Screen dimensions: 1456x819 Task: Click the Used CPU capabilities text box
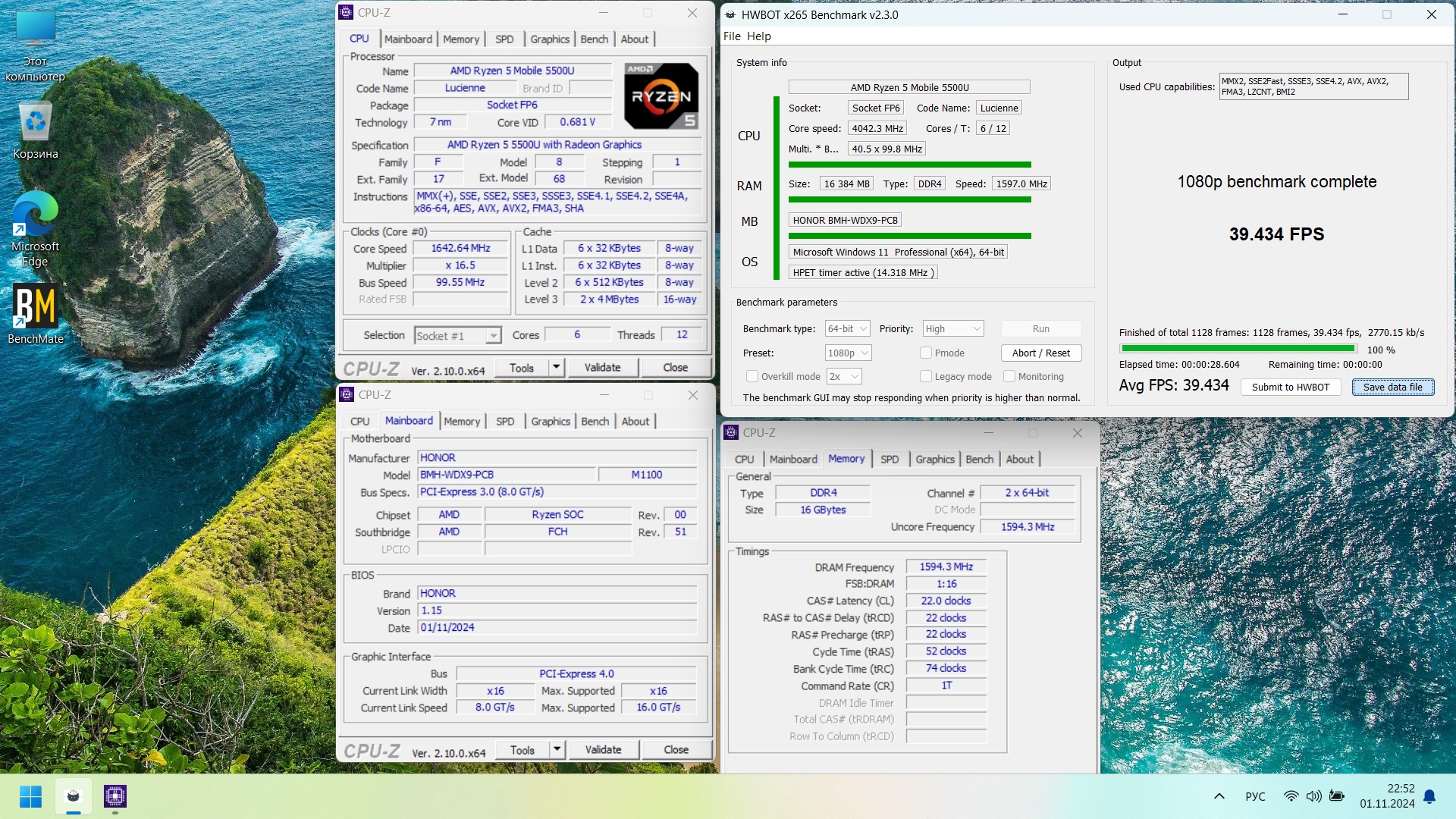pos(1313,86)
